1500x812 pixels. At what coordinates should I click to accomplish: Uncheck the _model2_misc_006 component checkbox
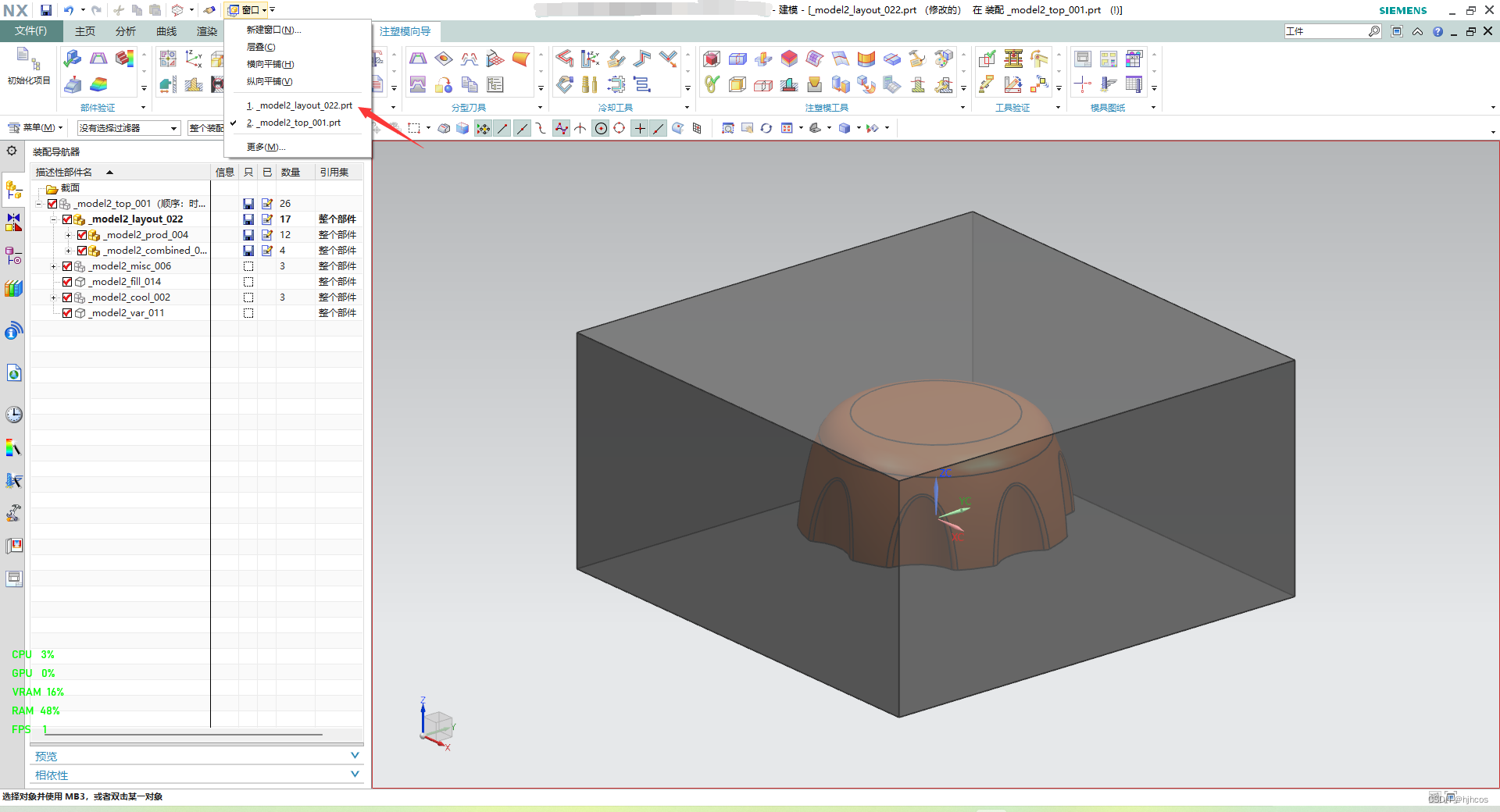(x=67, y=266)
